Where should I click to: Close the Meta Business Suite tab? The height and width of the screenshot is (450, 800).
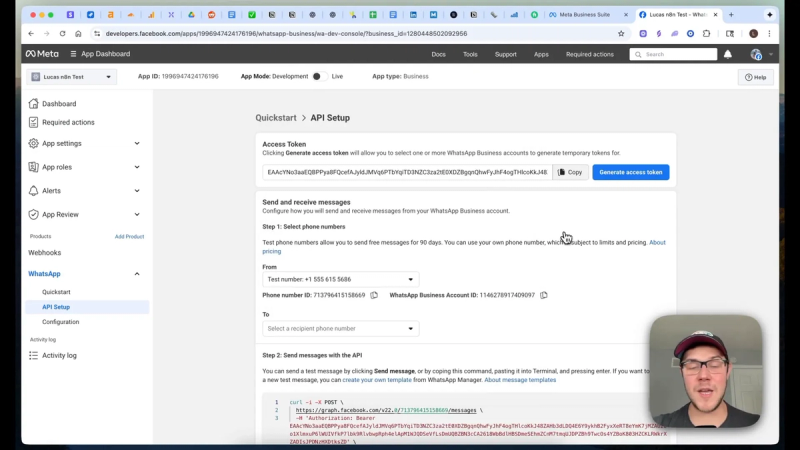[x=626, y=15]
